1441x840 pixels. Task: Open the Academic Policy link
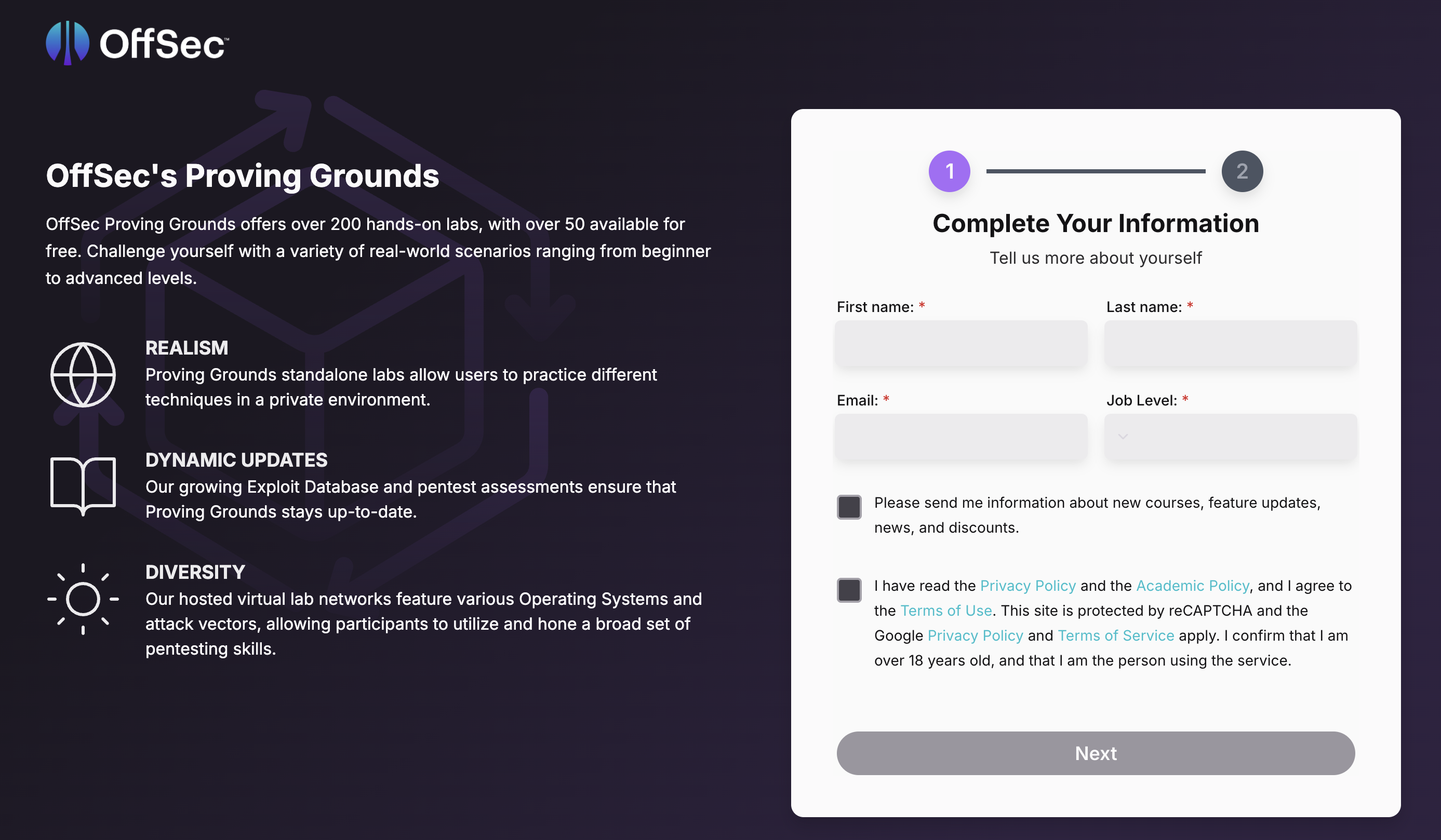pos(1192,586)
